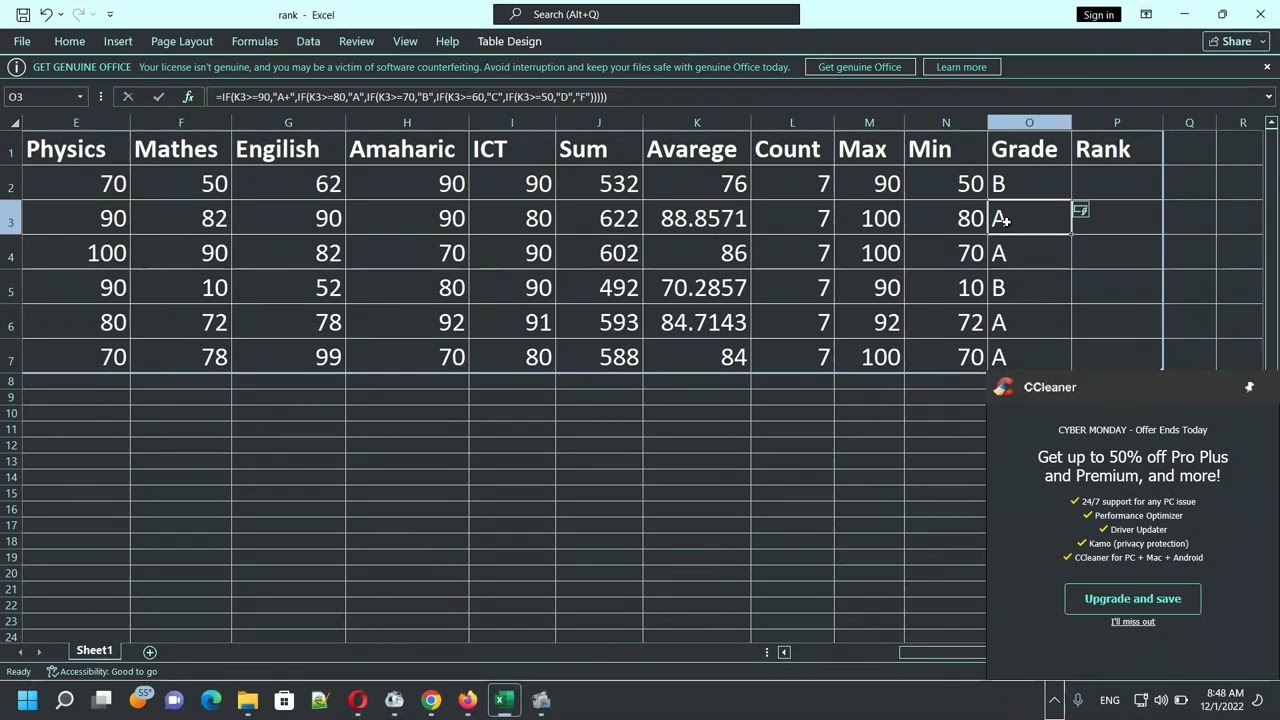Open the Page Layout tab
Viewport: 1280px width, 720px height.
pos(182,41)
